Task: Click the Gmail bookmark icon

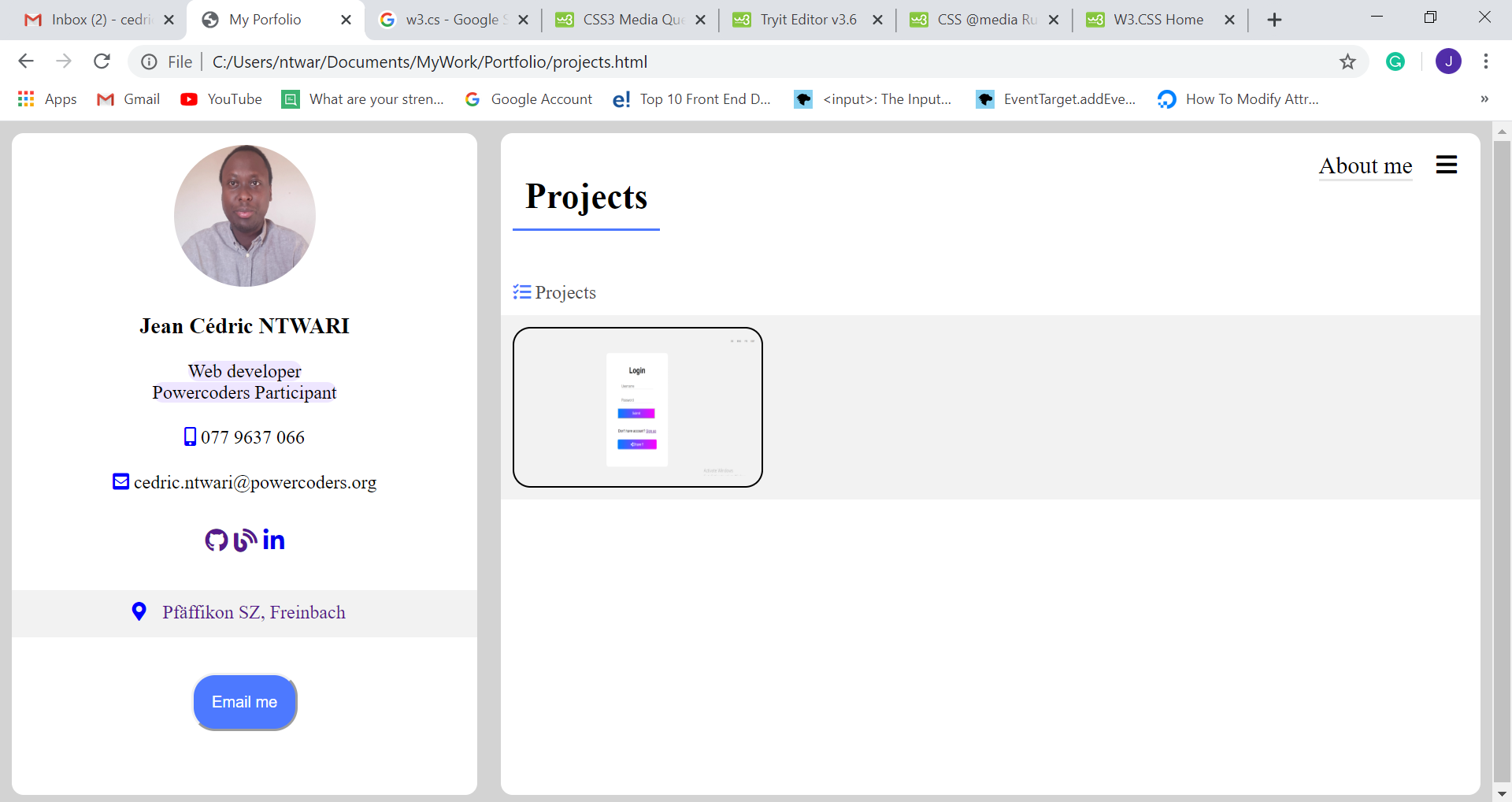Action: click(105, 99)
